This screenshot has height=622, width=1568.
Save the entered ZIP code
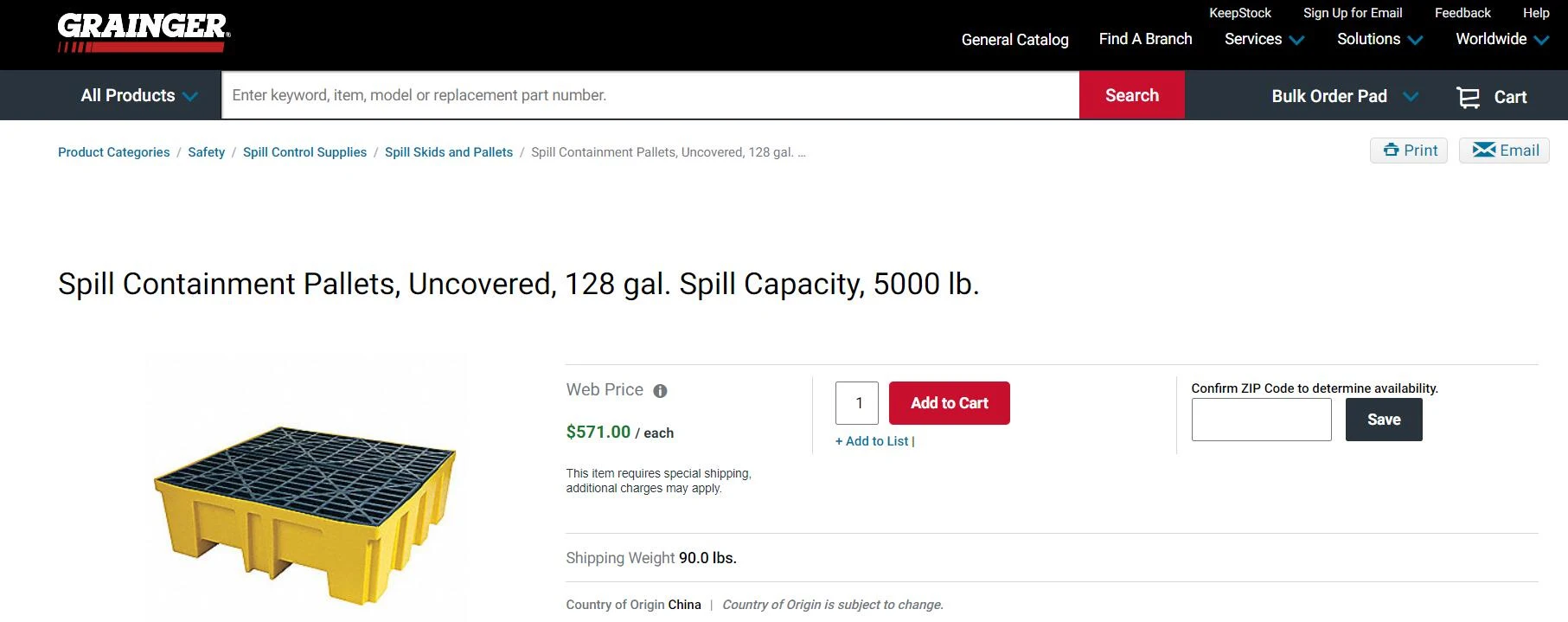[x=1383, y=420]
